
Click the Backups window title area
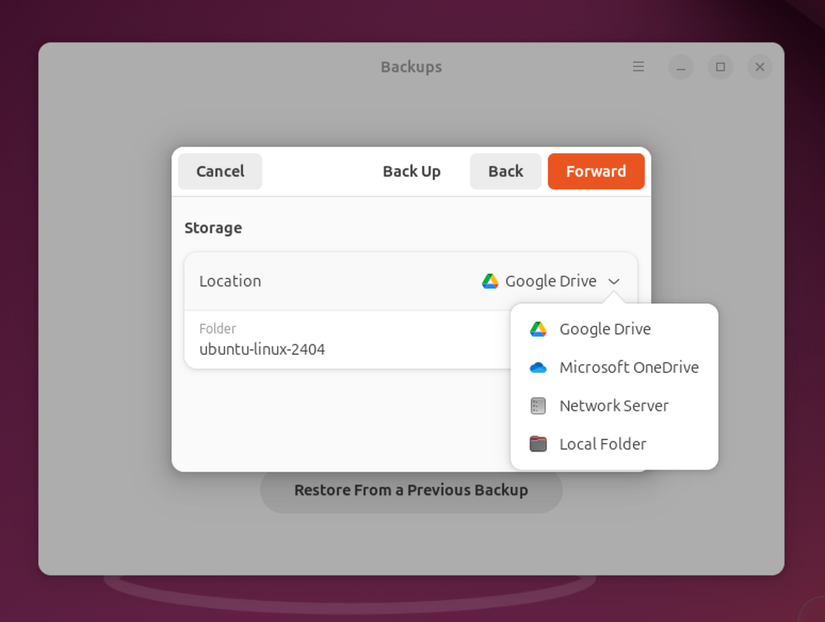410,67
